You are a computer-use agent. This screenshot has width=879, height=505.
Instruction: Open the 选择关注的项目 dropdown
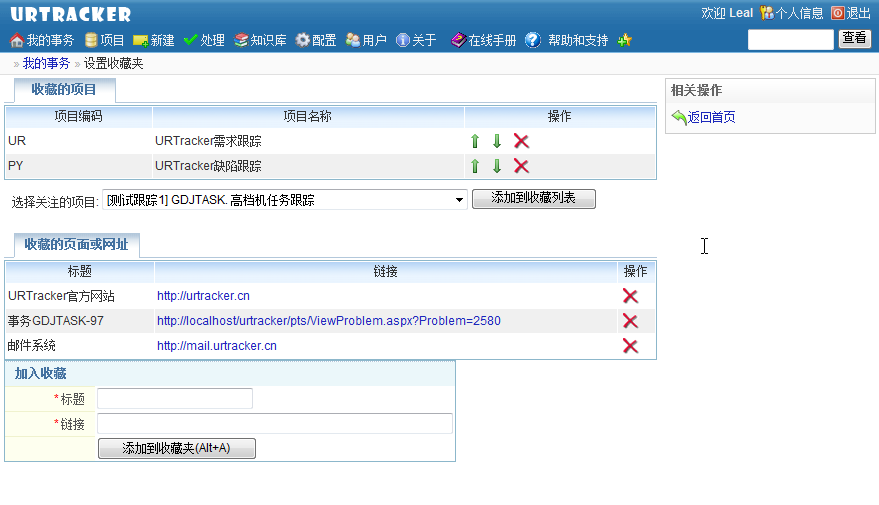285,200
